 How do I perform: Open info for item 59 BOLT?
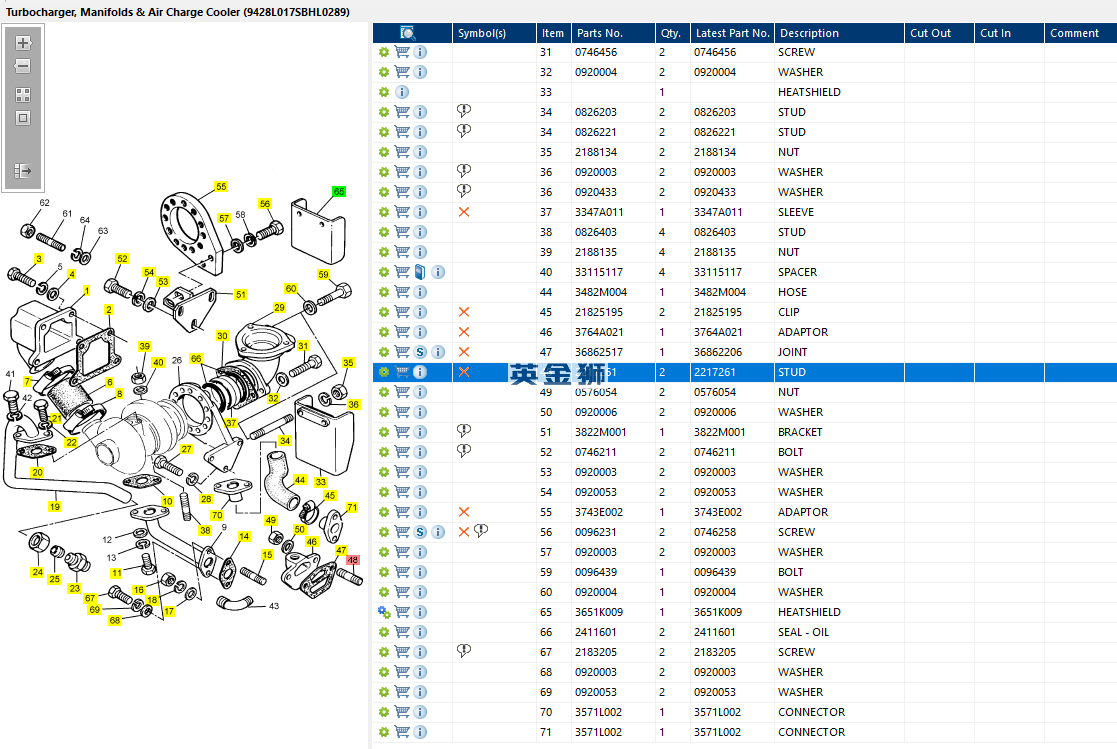(420, 572)
